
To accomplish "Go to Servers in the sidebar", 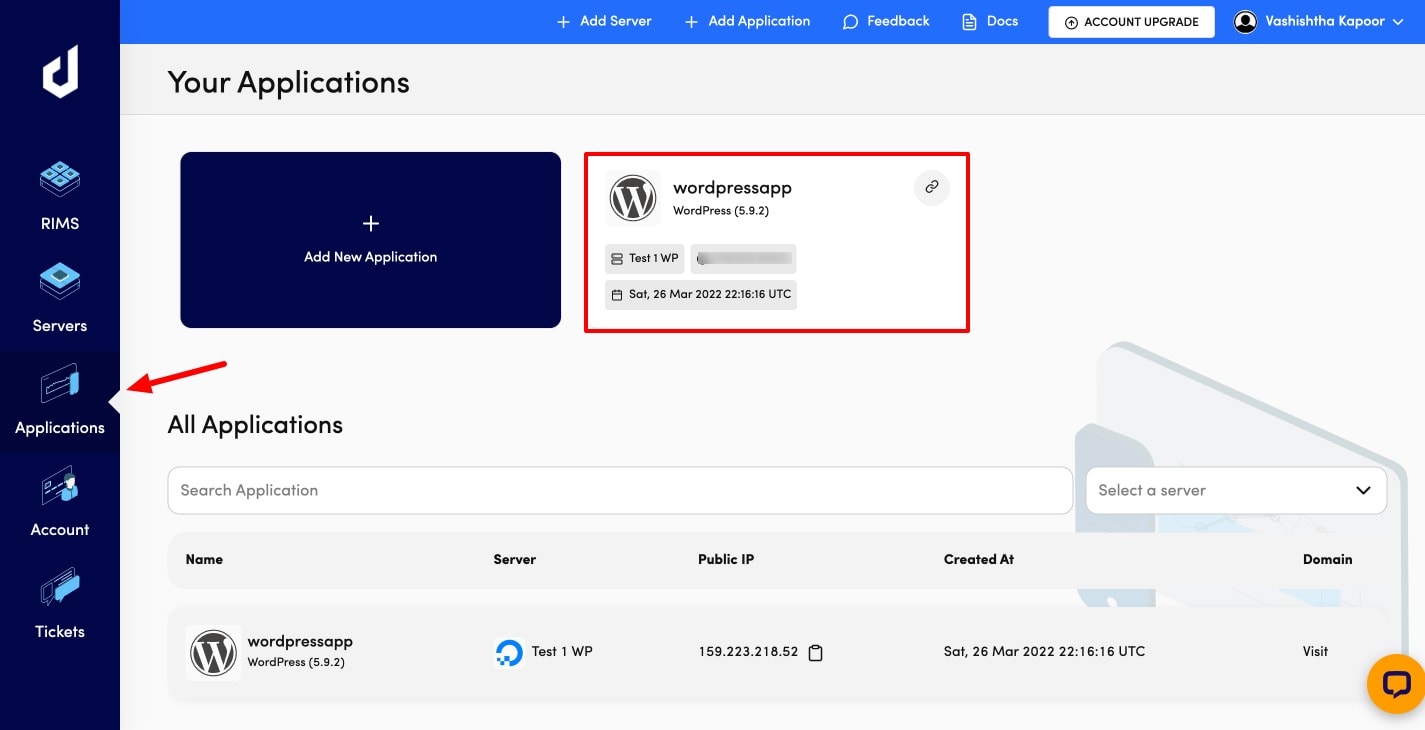I will point(60,298).
